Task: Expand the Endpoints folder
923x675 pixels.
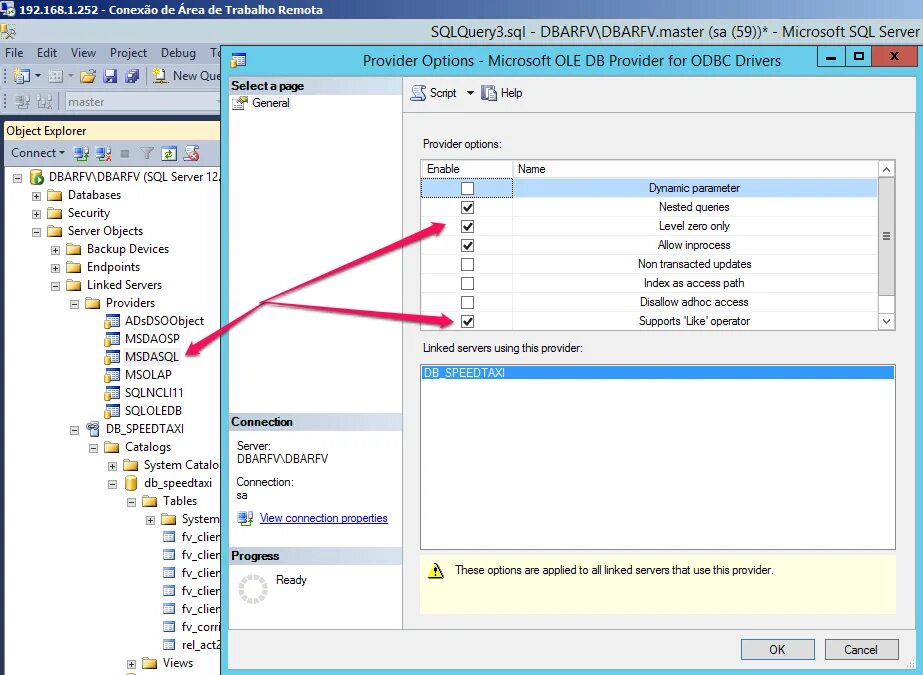Action: [55, 268]
